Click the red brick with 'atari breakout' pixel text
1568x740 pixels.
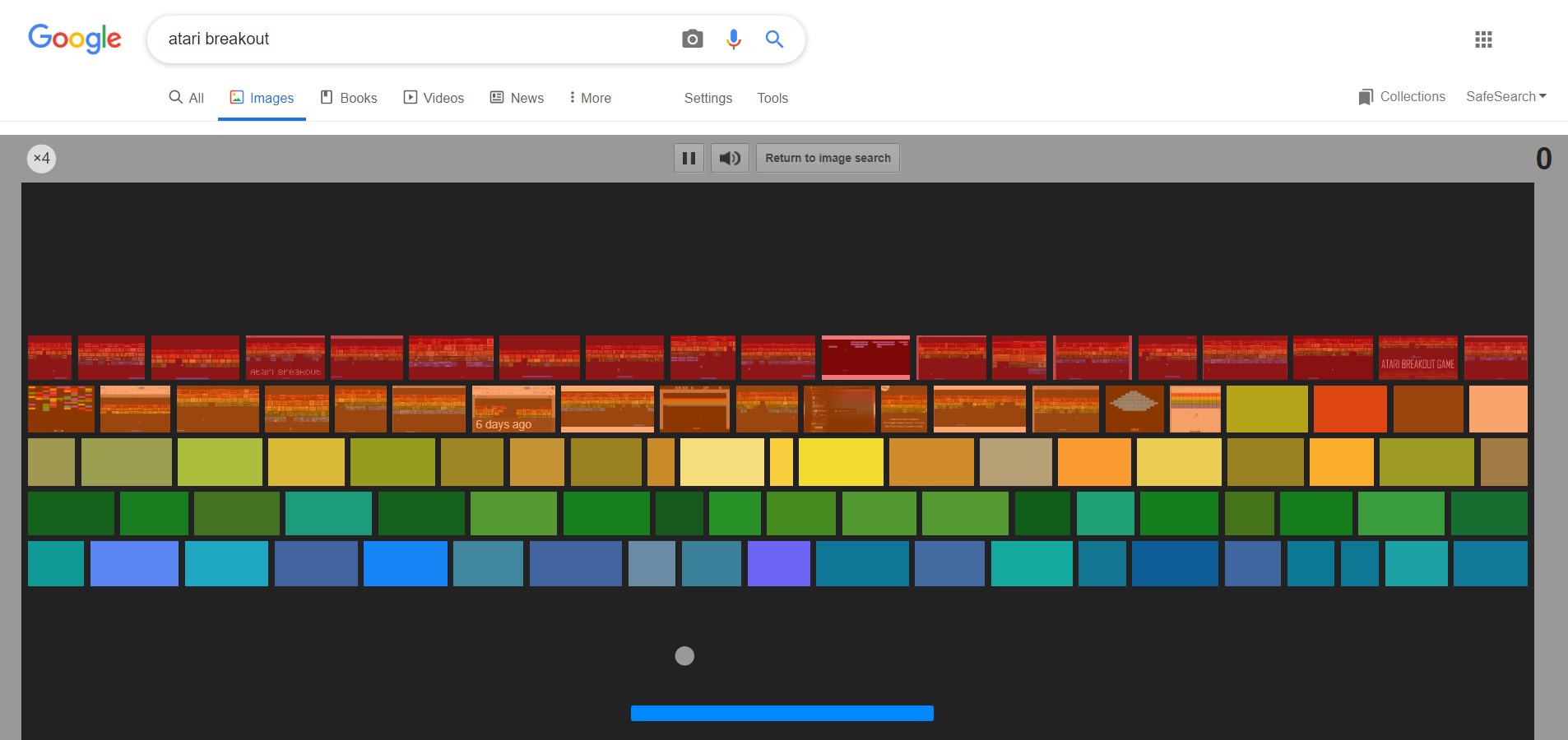click(285, 358)
